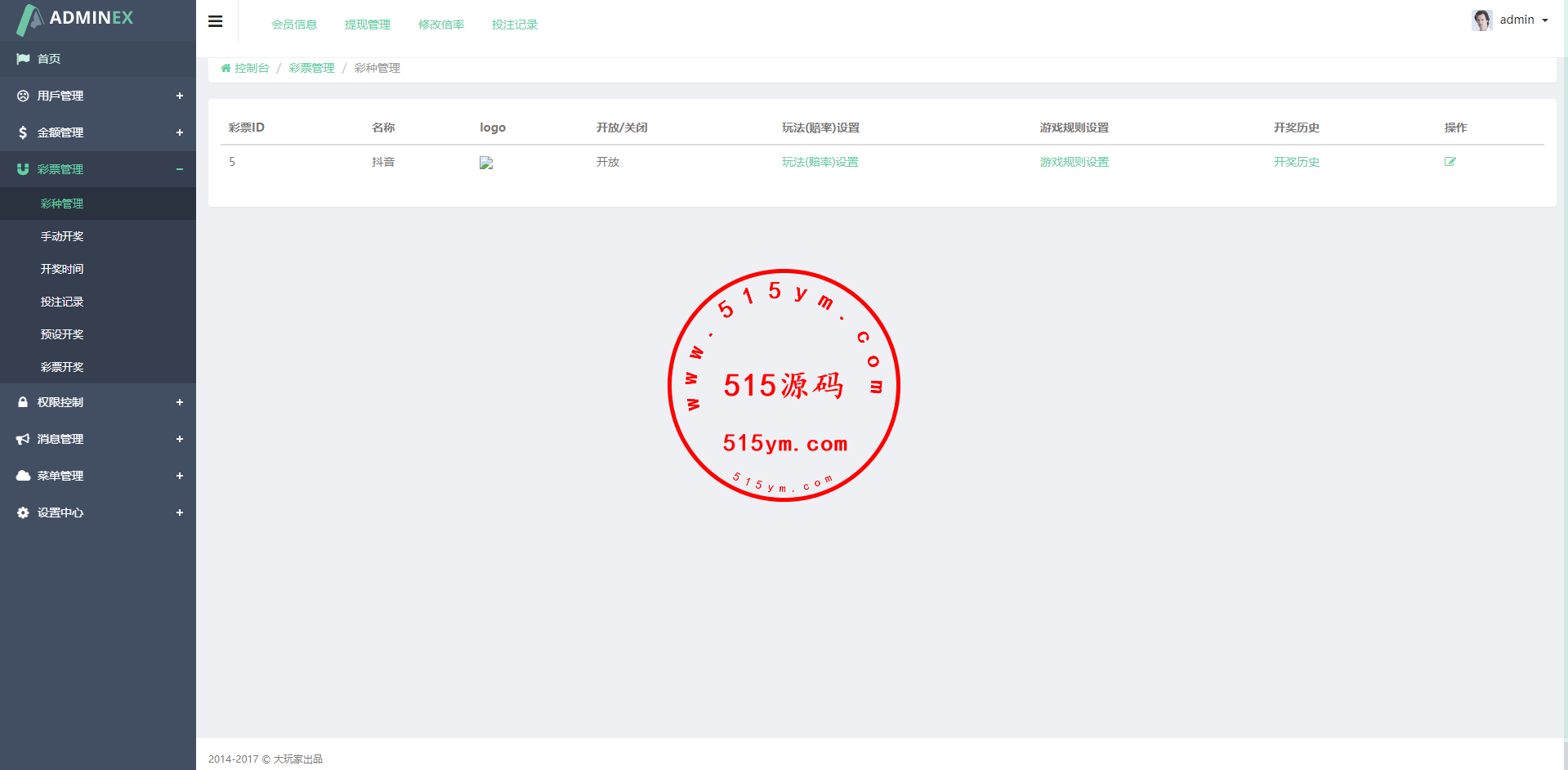Click the broken logo image for 抖音
The width and height of the screenshot is (1568, 770).
click(486, 163)
